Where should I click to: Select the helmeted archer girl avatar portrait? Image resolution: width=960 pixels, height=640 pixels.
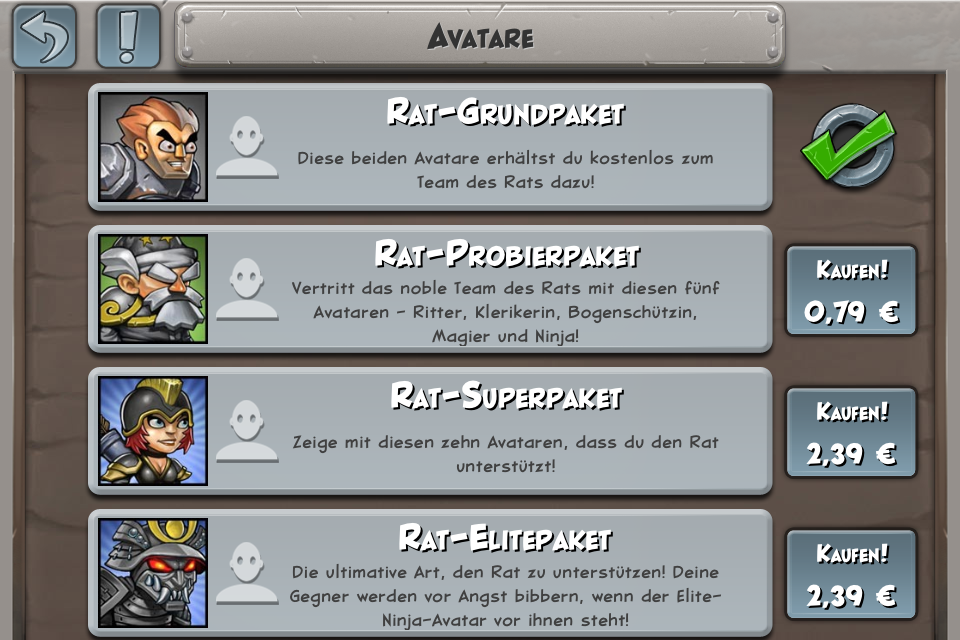(x=153, y=431)
